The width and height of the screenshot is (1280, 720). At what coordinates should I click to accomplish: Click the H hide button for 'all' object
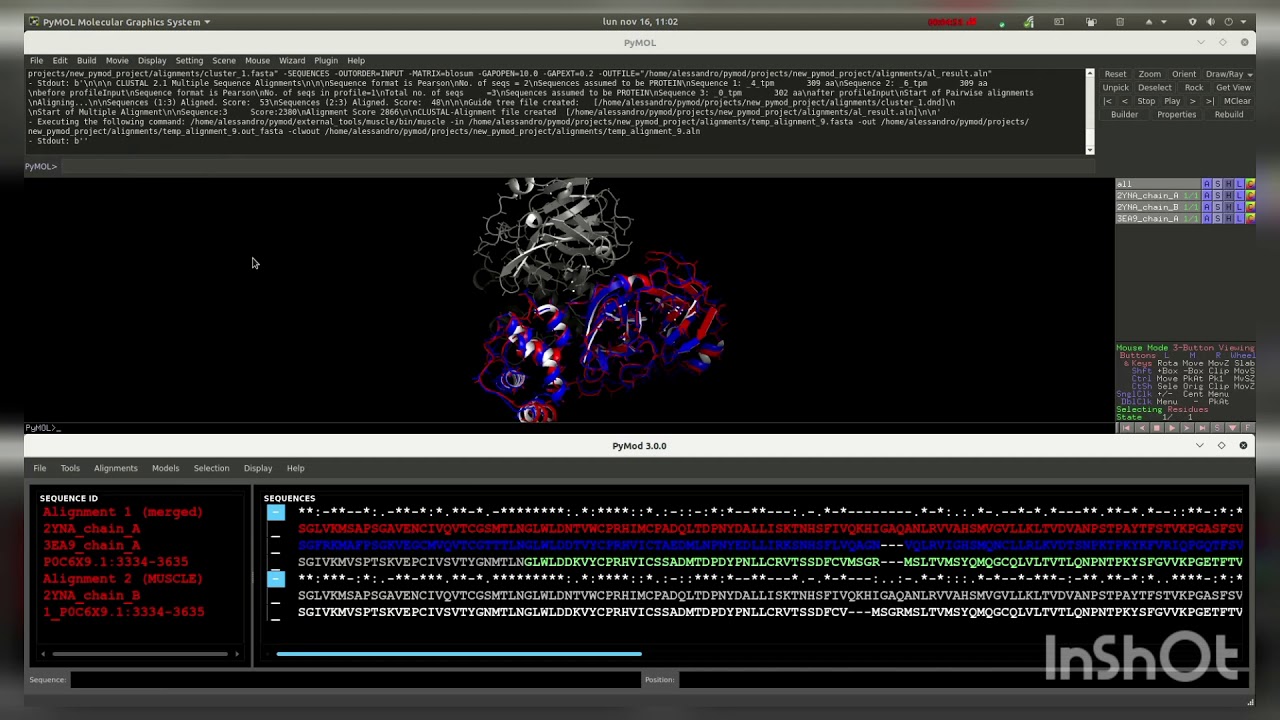[x=1228, y=184]
